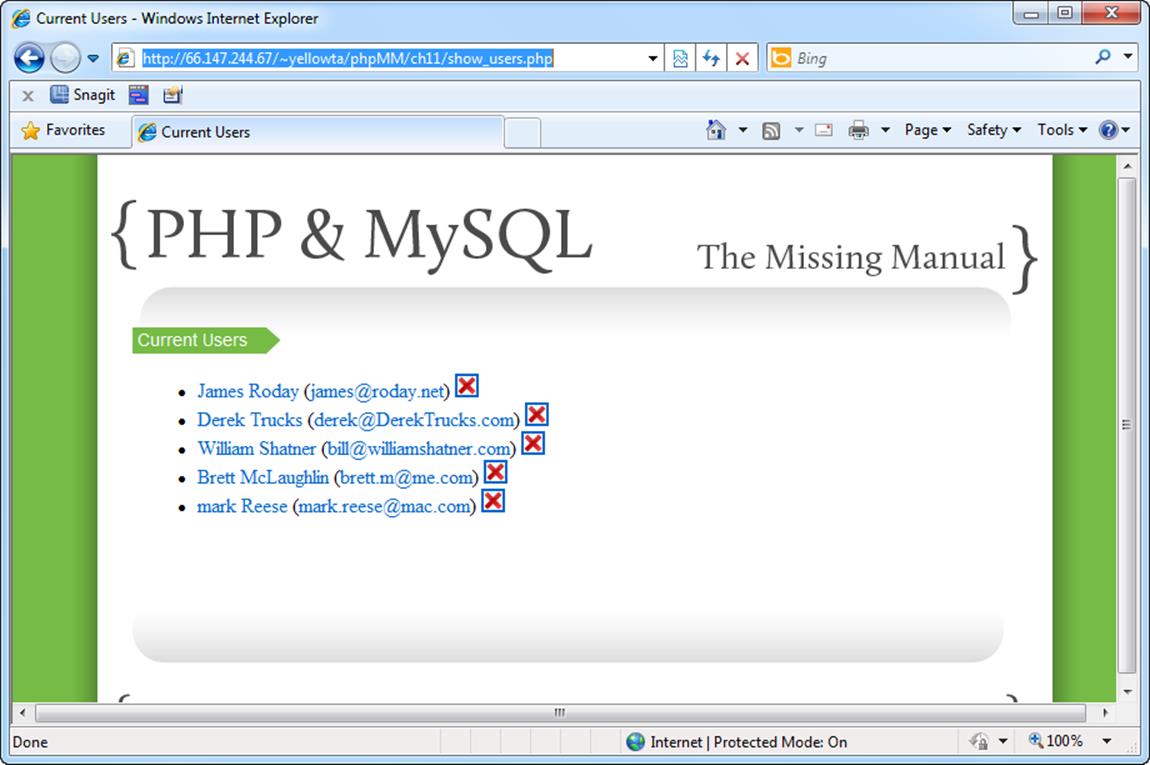Open the search provider dropdown arrow
Screen dimensions: 1150x765
[1128, 56]
